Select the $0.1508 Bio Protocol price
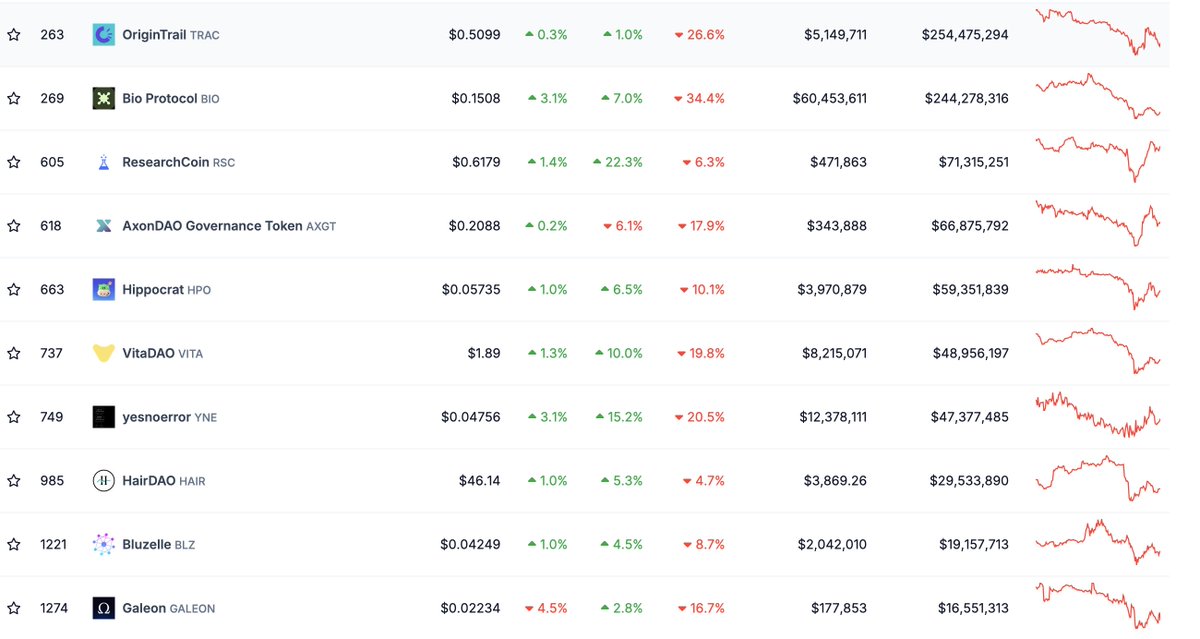The image size is (1200, 639). (475, 99)
